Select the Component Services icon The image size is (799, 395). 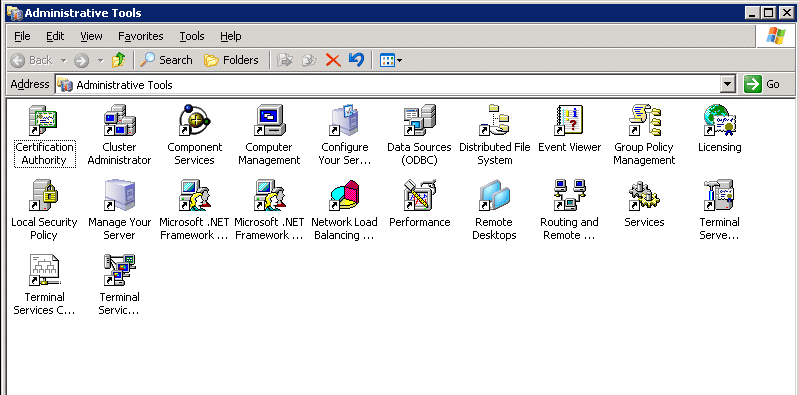pyautogui.click(x=194, y=120)
